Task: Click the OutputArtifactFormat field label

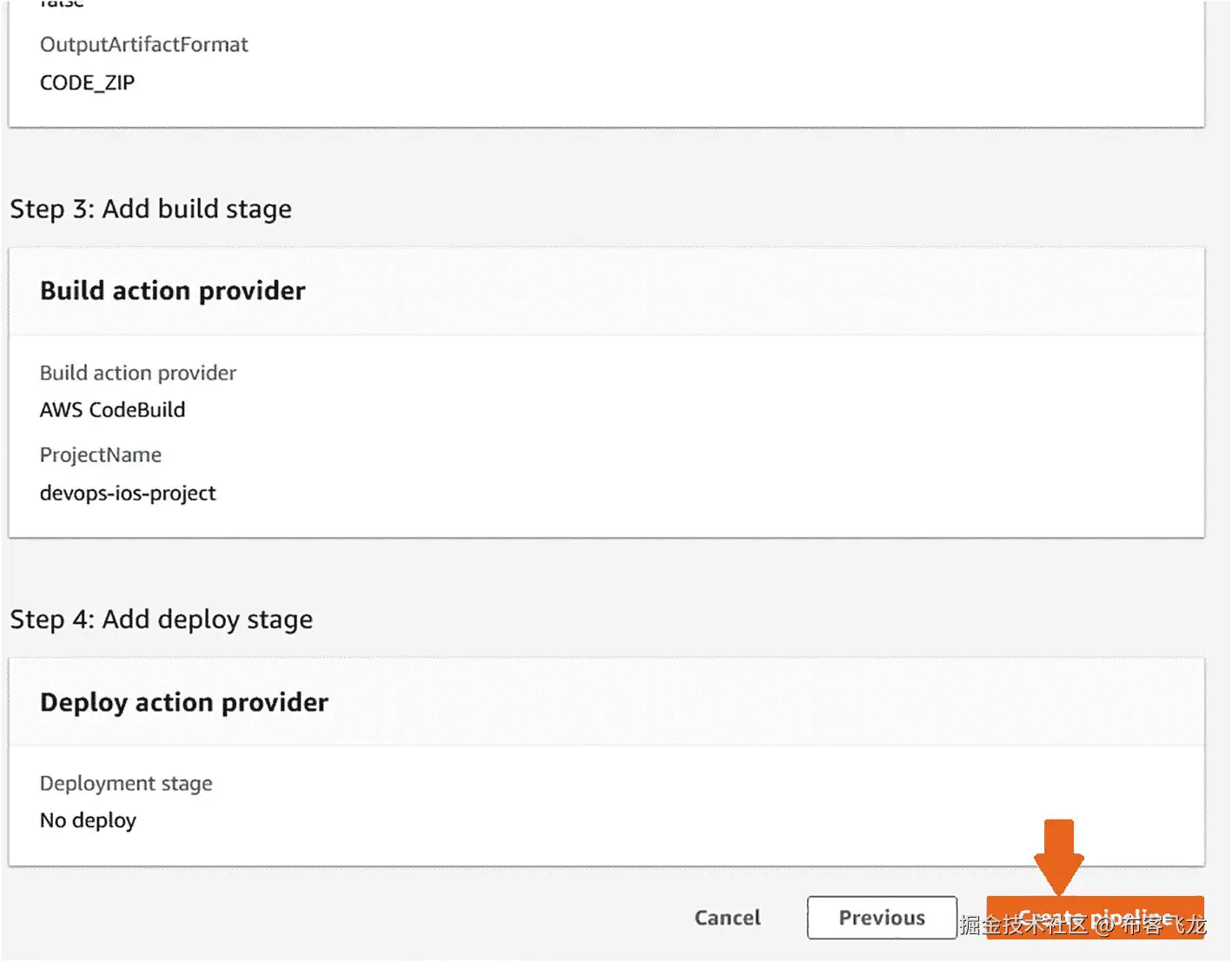Action: click(x=143, y=45)
